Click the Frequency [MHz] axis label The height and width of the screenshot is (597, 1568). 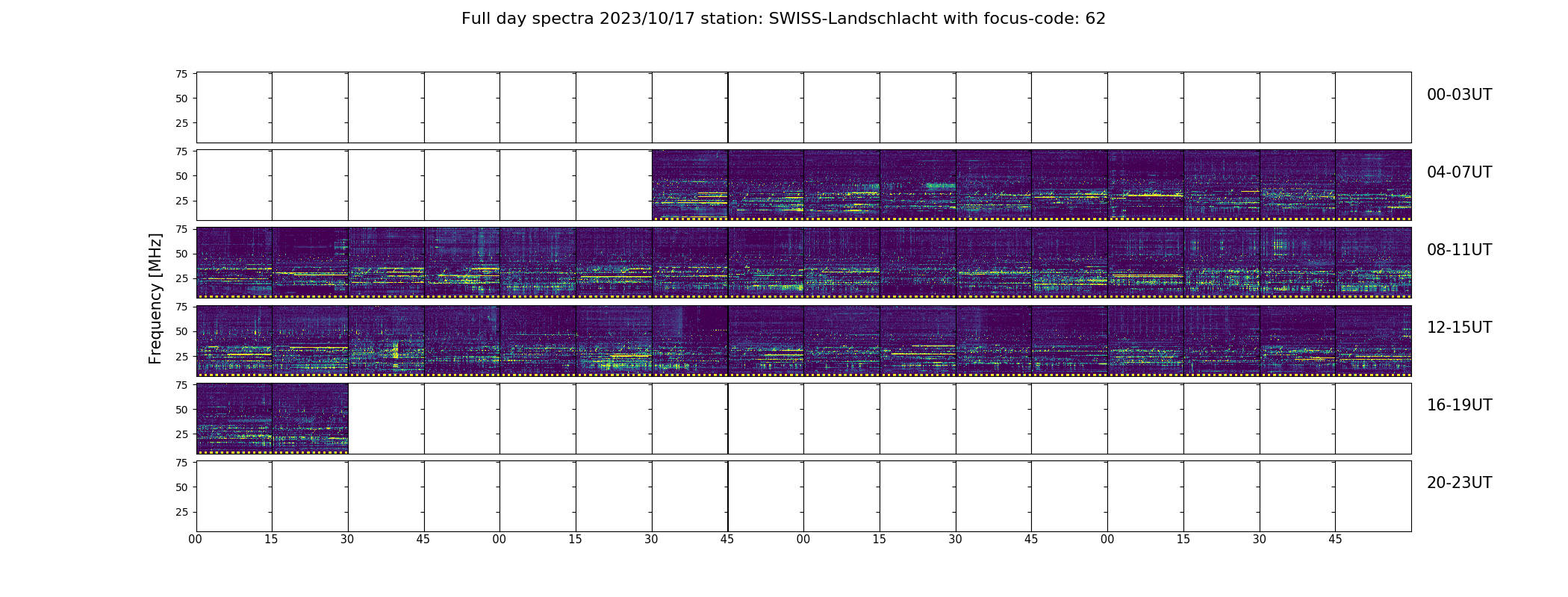(x=155, y=298)
